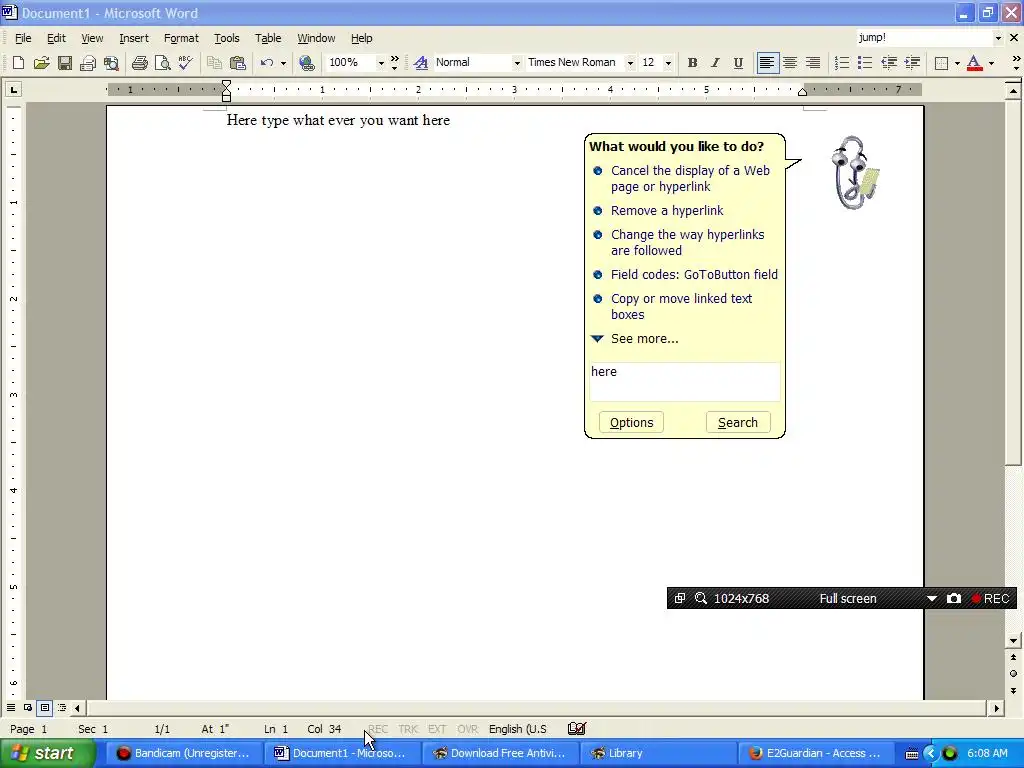
Task: Apply red font color button
Action: (974, 63)
